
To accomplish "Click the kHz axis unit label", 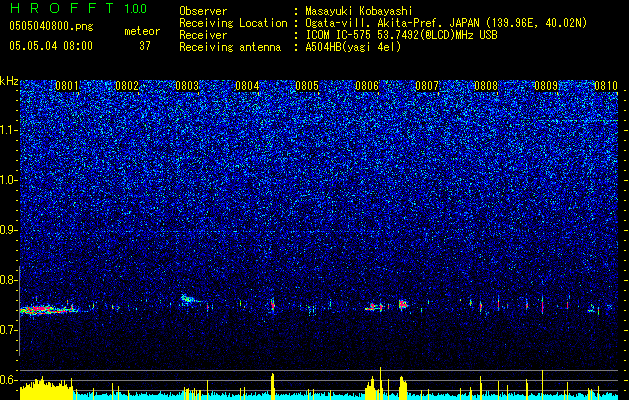I will point(9,81).
